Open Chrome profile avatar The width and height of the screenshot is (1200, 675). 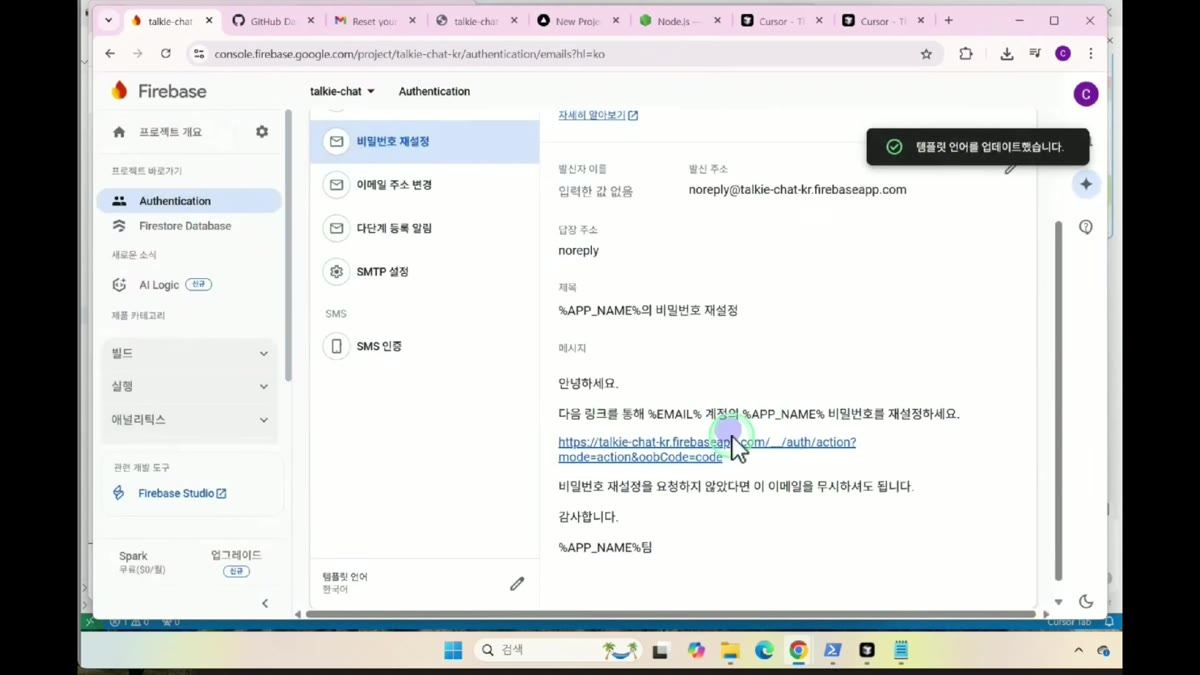[1063, 54]
